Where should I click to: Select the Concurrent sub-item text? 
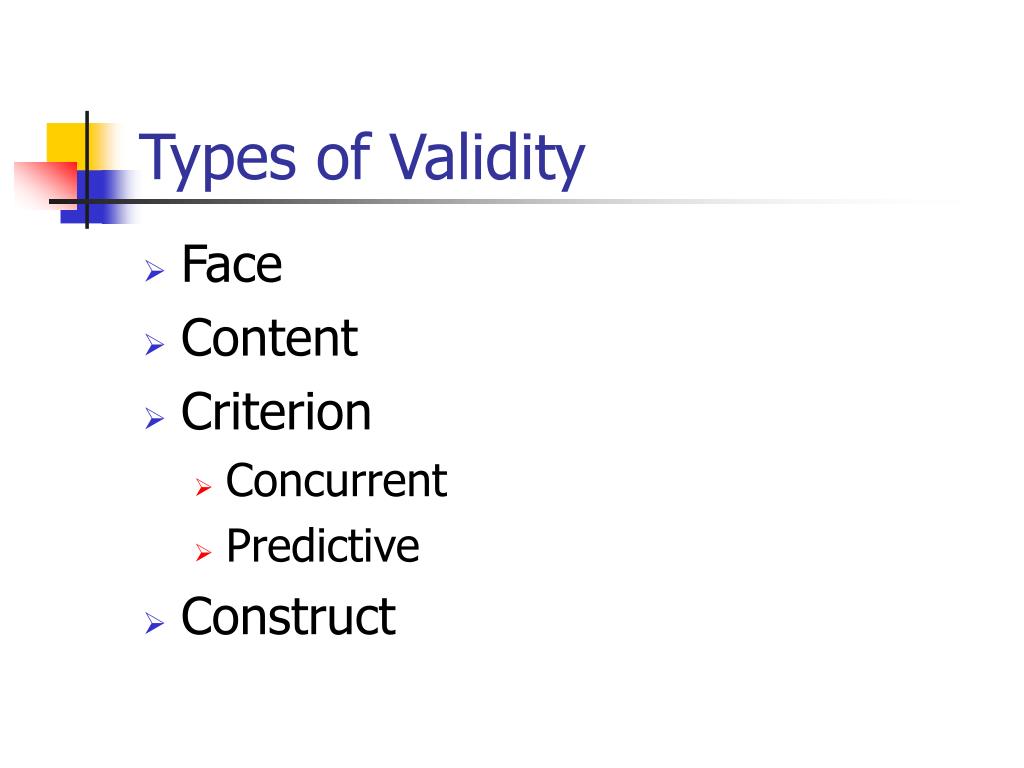(x=336, y=481)
